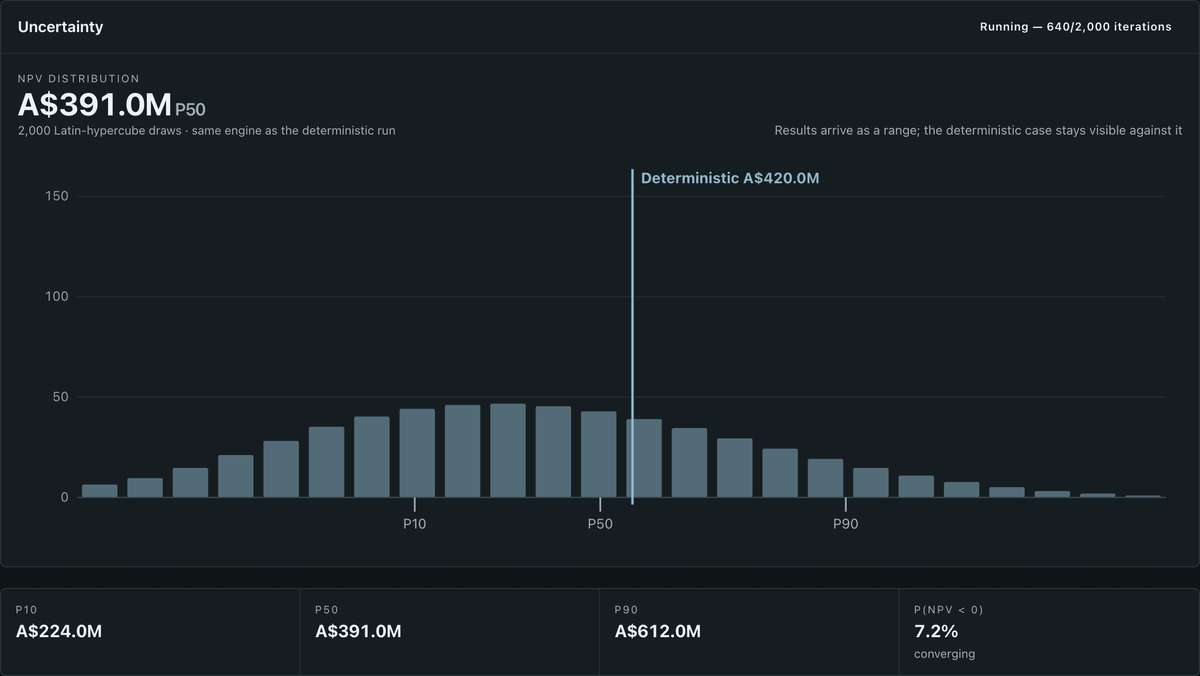Screen dimensions: 1200x676
Task: Click the Deterministic A$420.0M label
Action: tap(730, 179)
